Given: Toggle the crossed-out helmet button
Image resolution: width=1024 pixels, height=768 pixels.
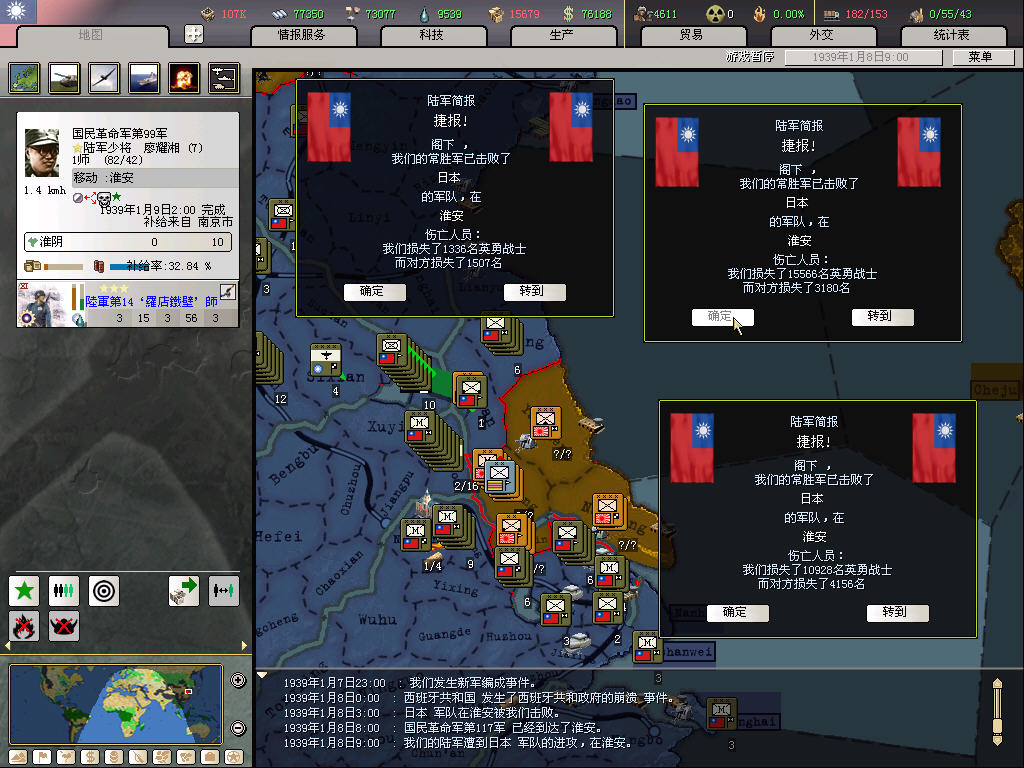Looking at the screenshot, I should [63, 626].
